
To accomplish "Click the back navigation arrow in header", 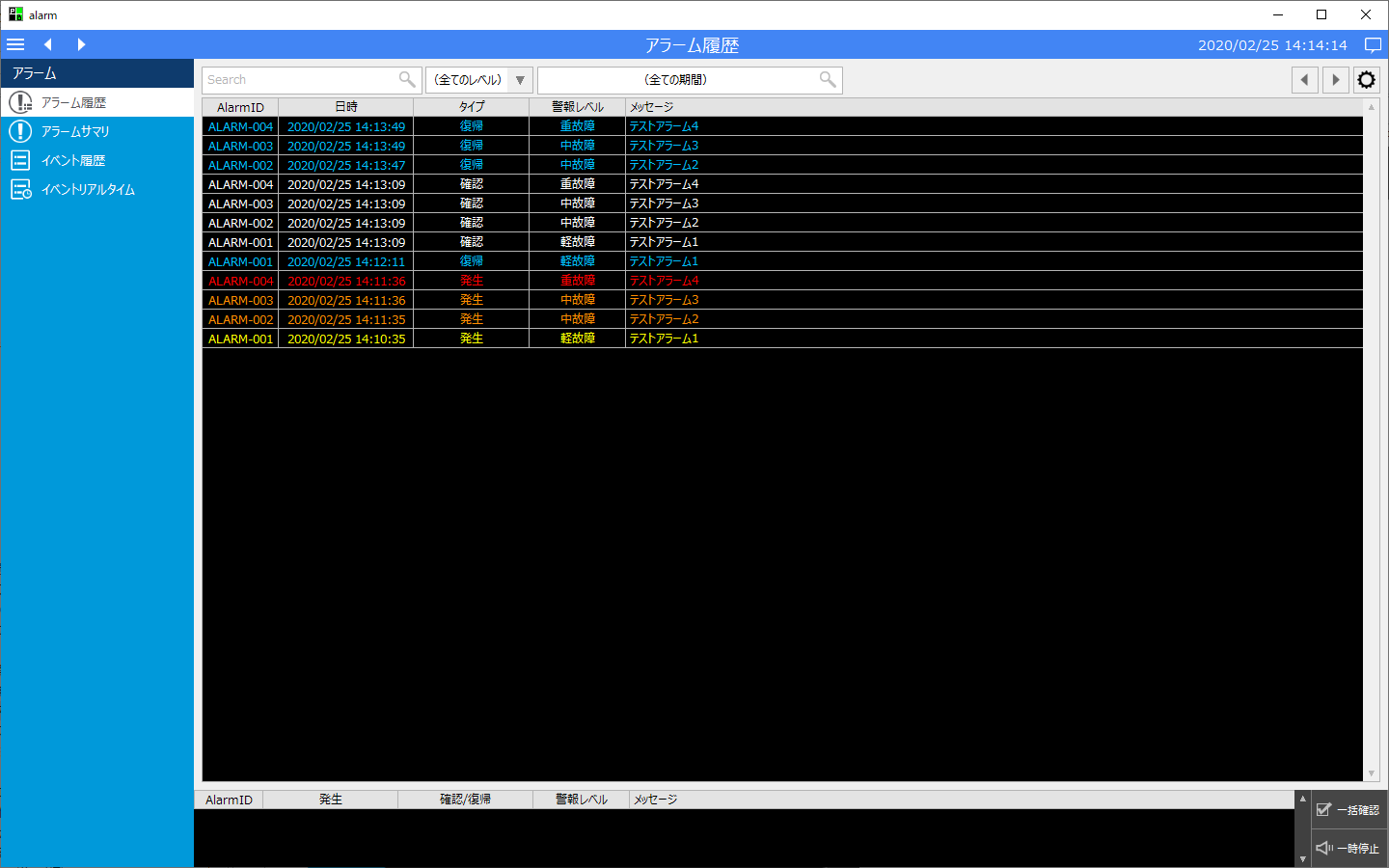I will 47,44.
